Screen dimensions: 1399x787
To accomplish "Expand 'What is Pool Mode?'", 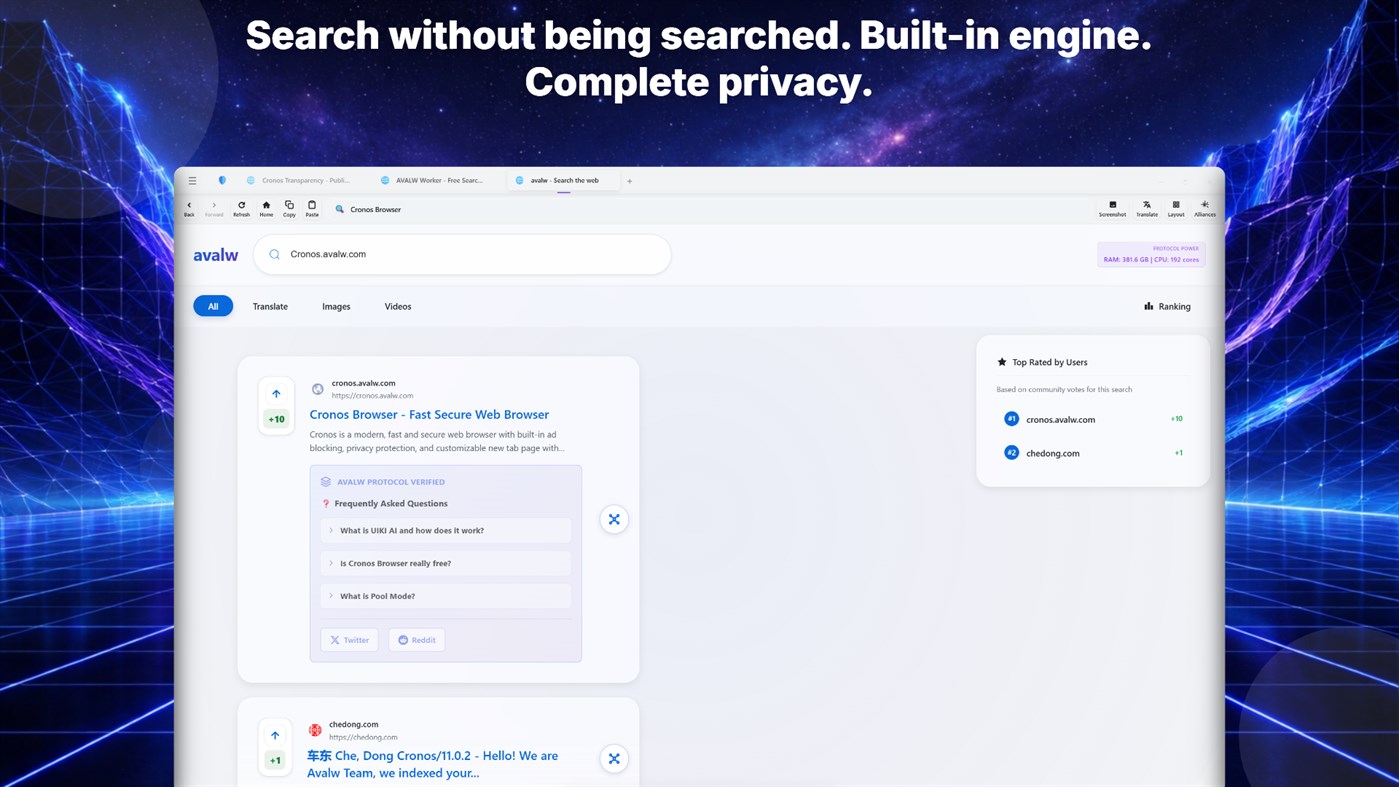I will pos(445,596).
